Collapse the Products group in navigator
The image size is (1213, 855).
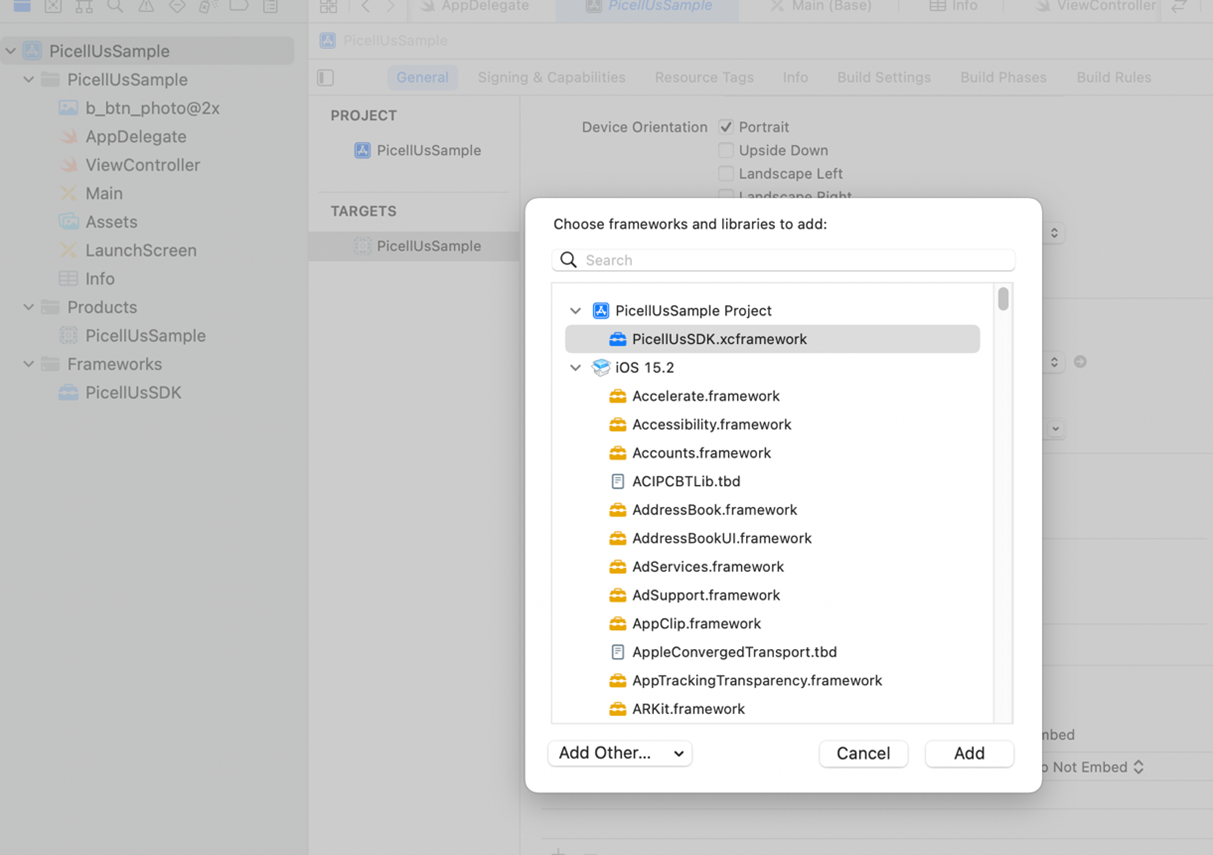coord(29,307)
